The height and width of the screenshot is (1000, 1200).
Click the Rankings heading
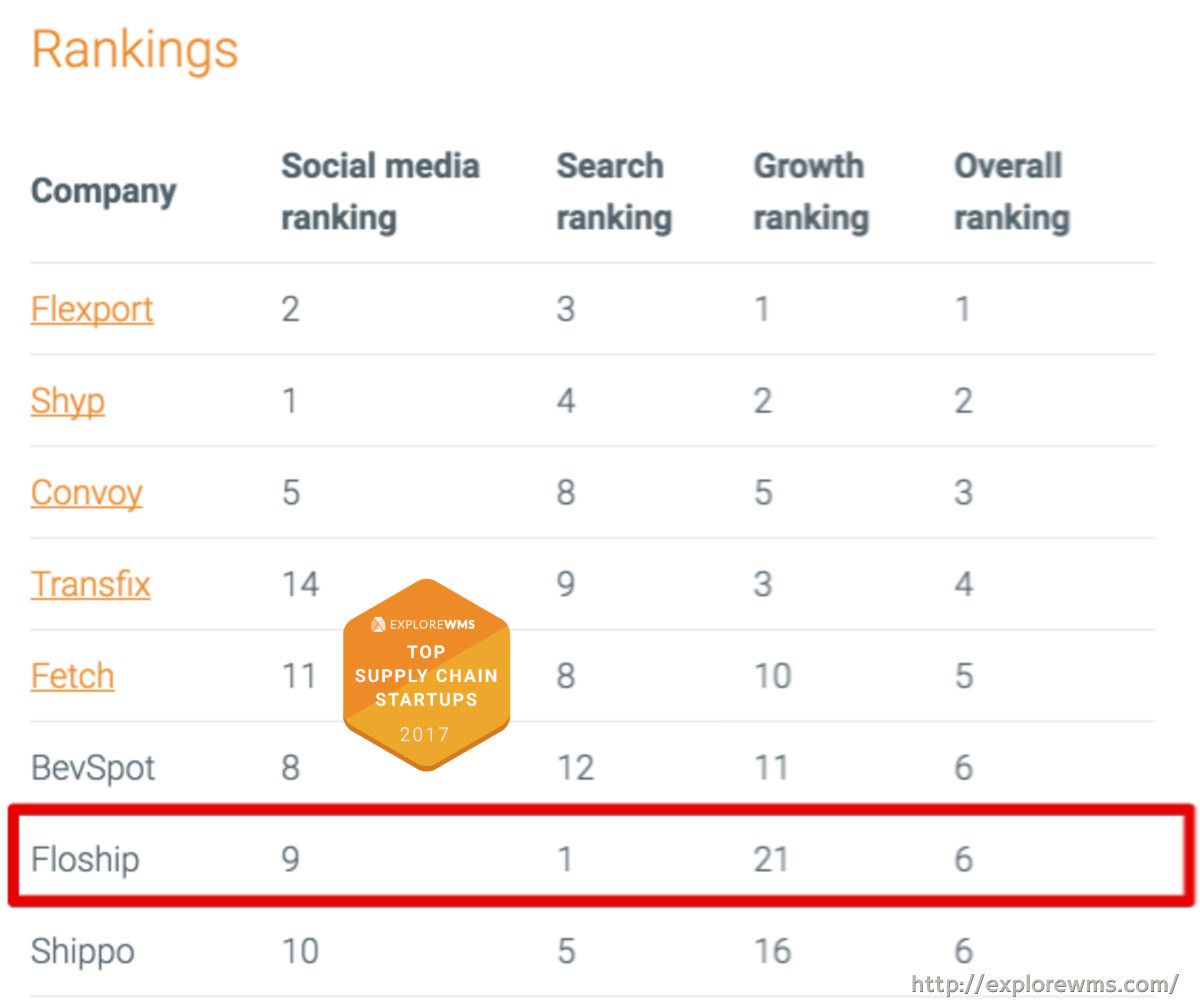tap(135, 49)
